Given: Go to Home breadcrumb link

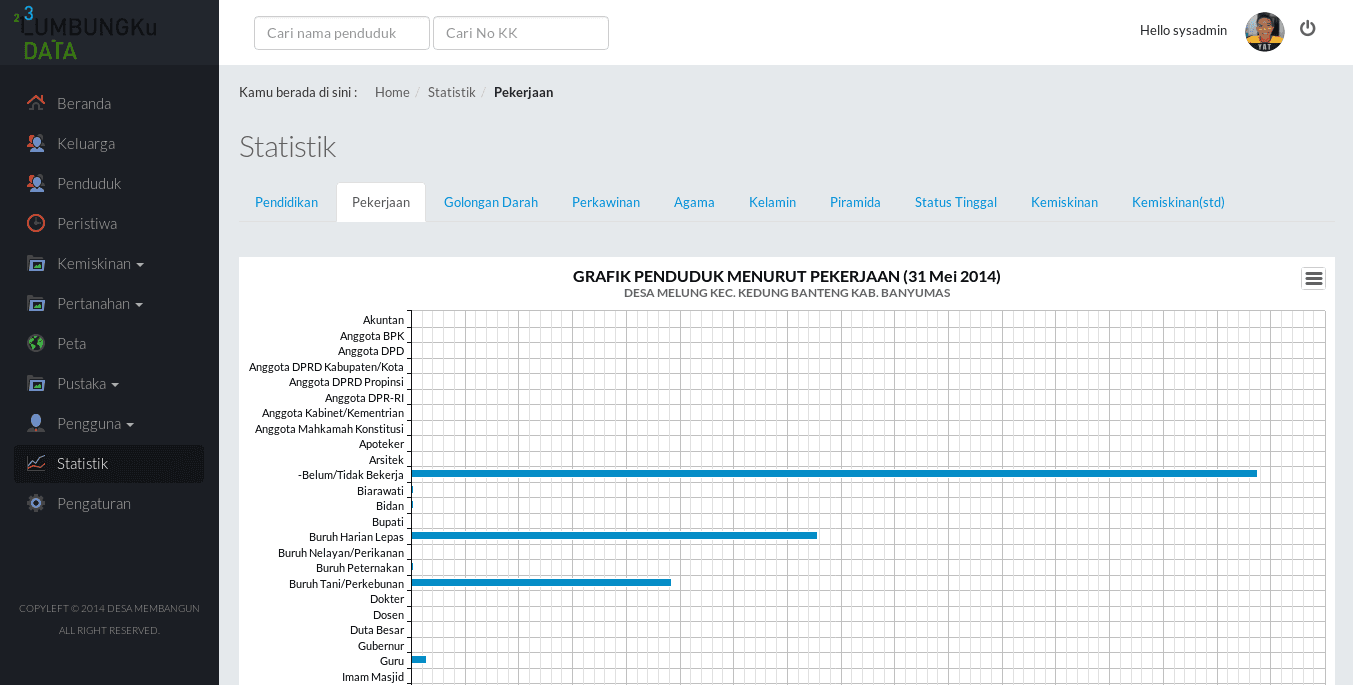Looking at the screenshot, I should (392, 92).
